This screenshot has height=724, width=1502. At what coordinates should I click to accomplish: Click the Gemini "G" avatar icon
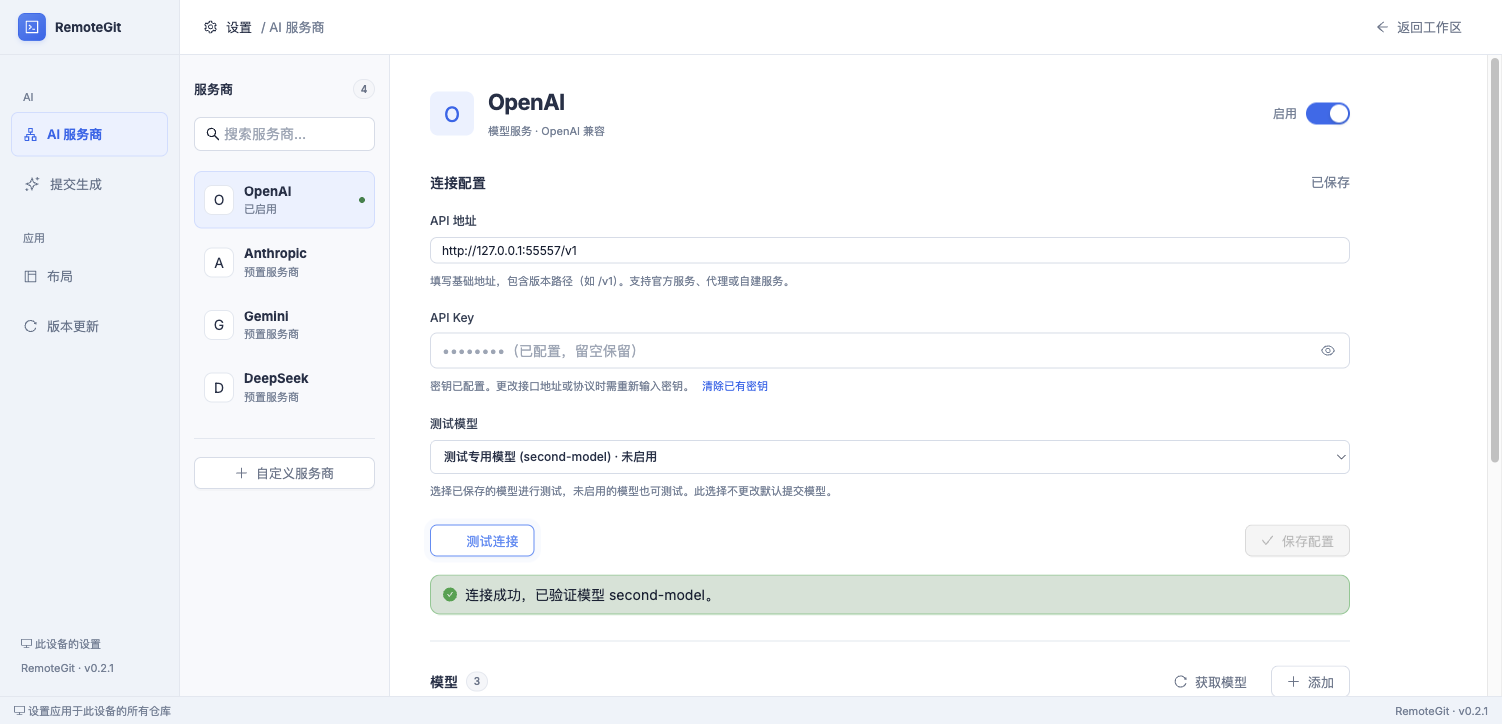point(219,325)
